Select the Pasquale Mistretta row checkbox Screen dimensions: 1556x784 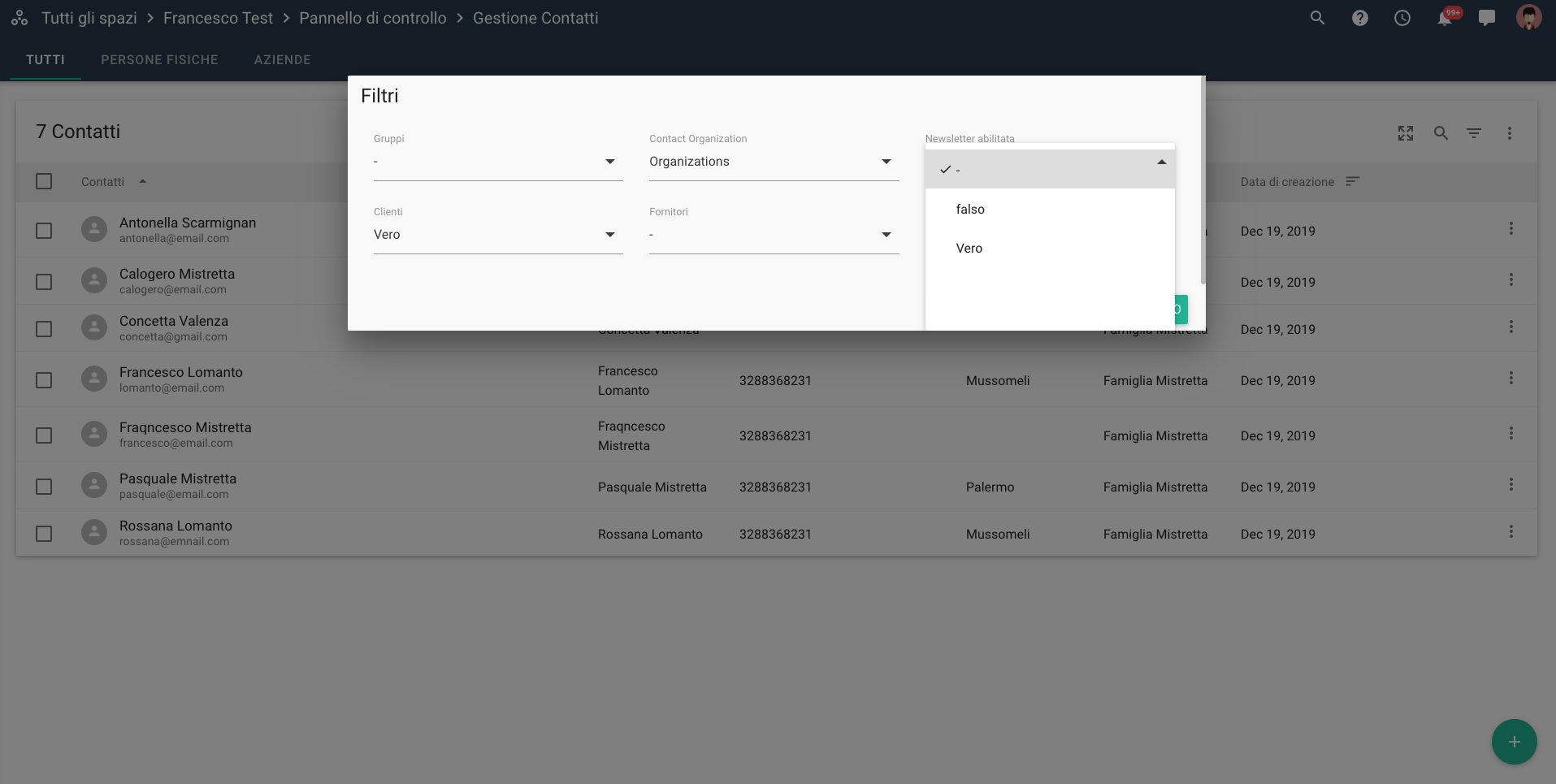(x=44, y=487)
